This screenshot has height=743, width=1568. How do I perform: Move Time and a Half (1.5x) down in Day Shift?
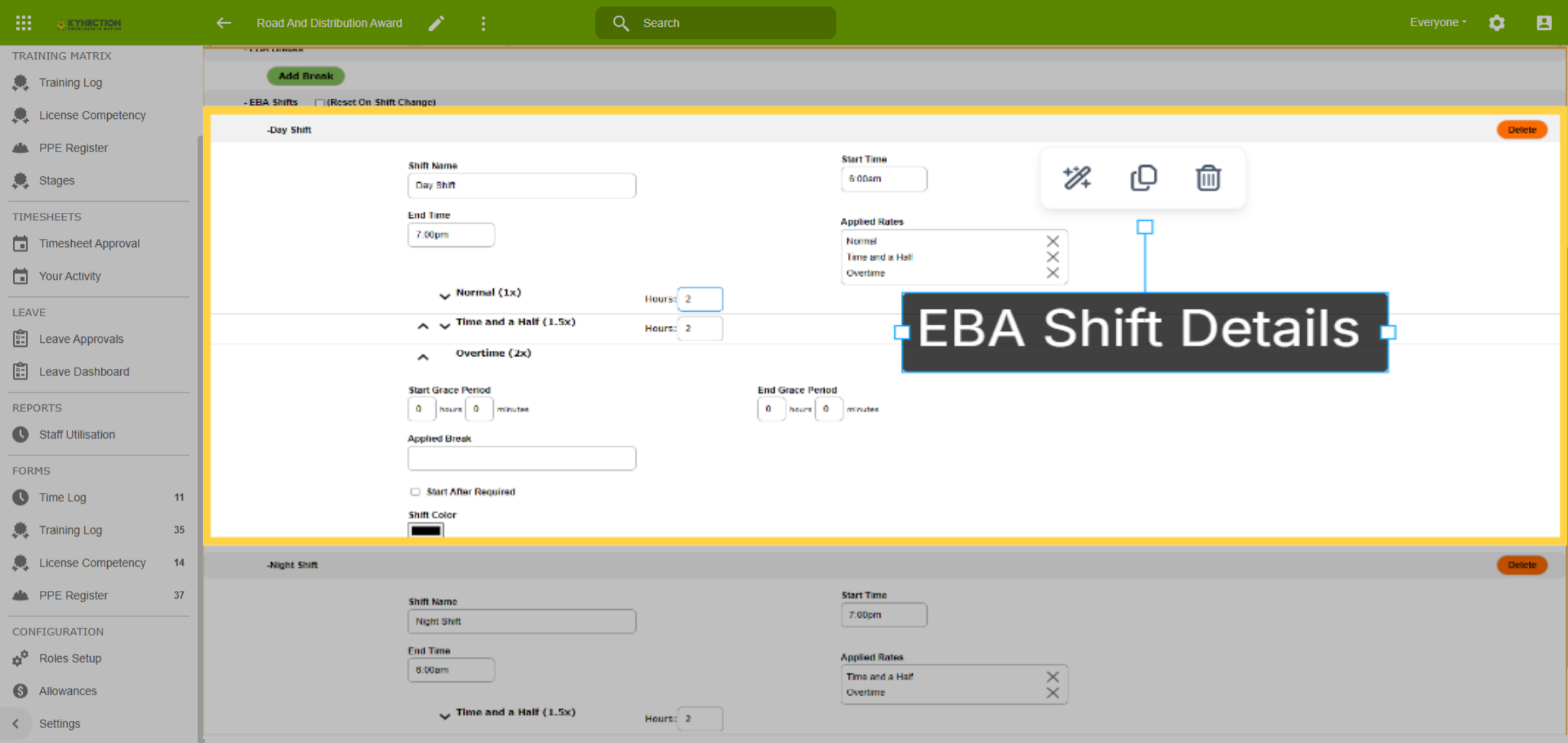444,325
